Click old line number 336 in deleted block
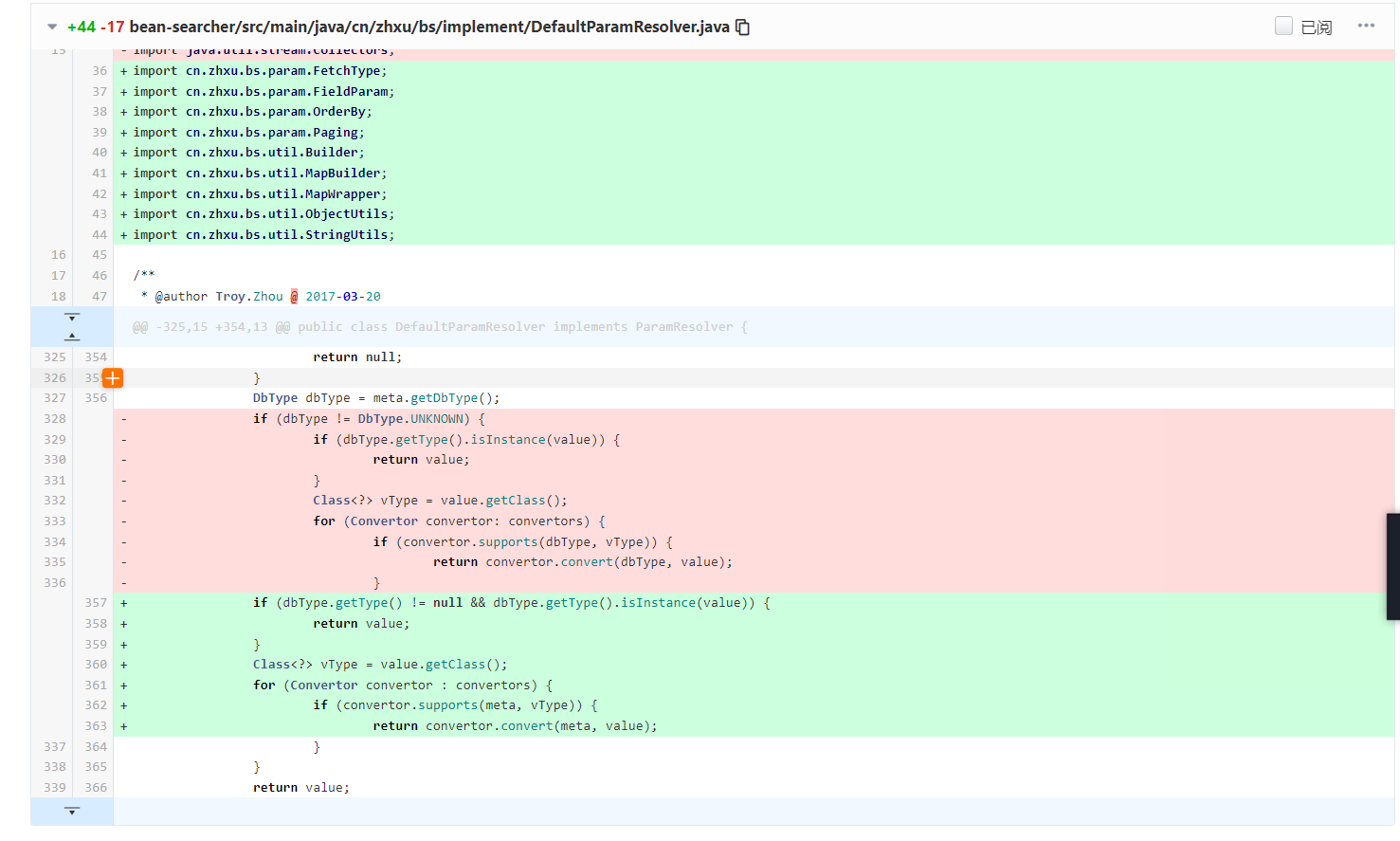 (x=55, y=583)
